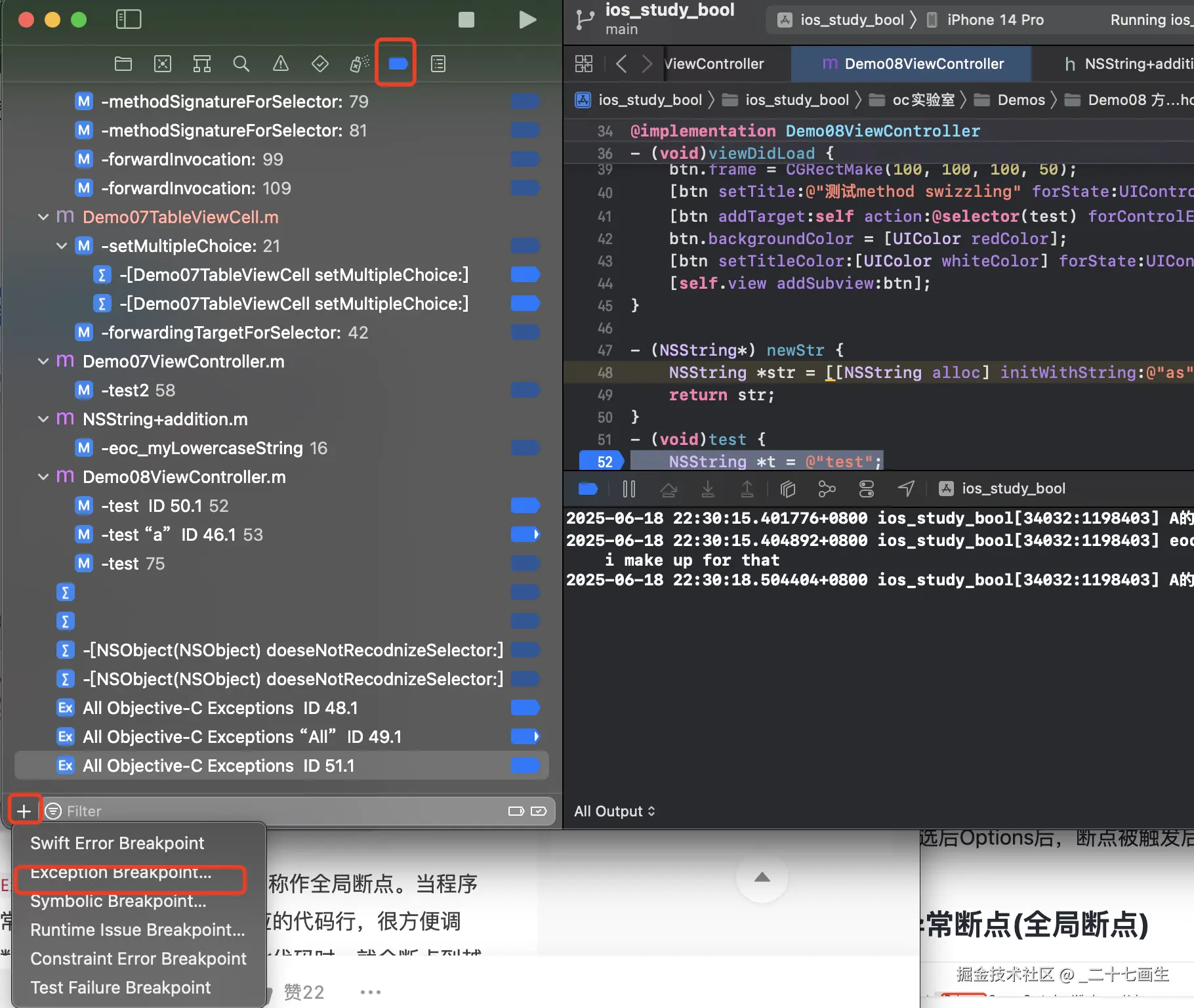Open the oc实验室 breadcrumb folder menu

point(913,100)
